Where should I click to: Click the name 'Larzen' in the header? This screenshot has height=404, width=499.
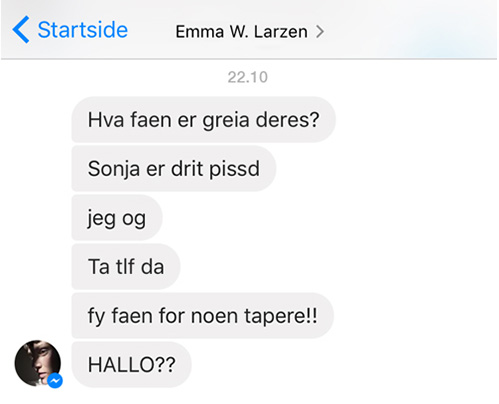pyautogui.click(x=281, y=32)
